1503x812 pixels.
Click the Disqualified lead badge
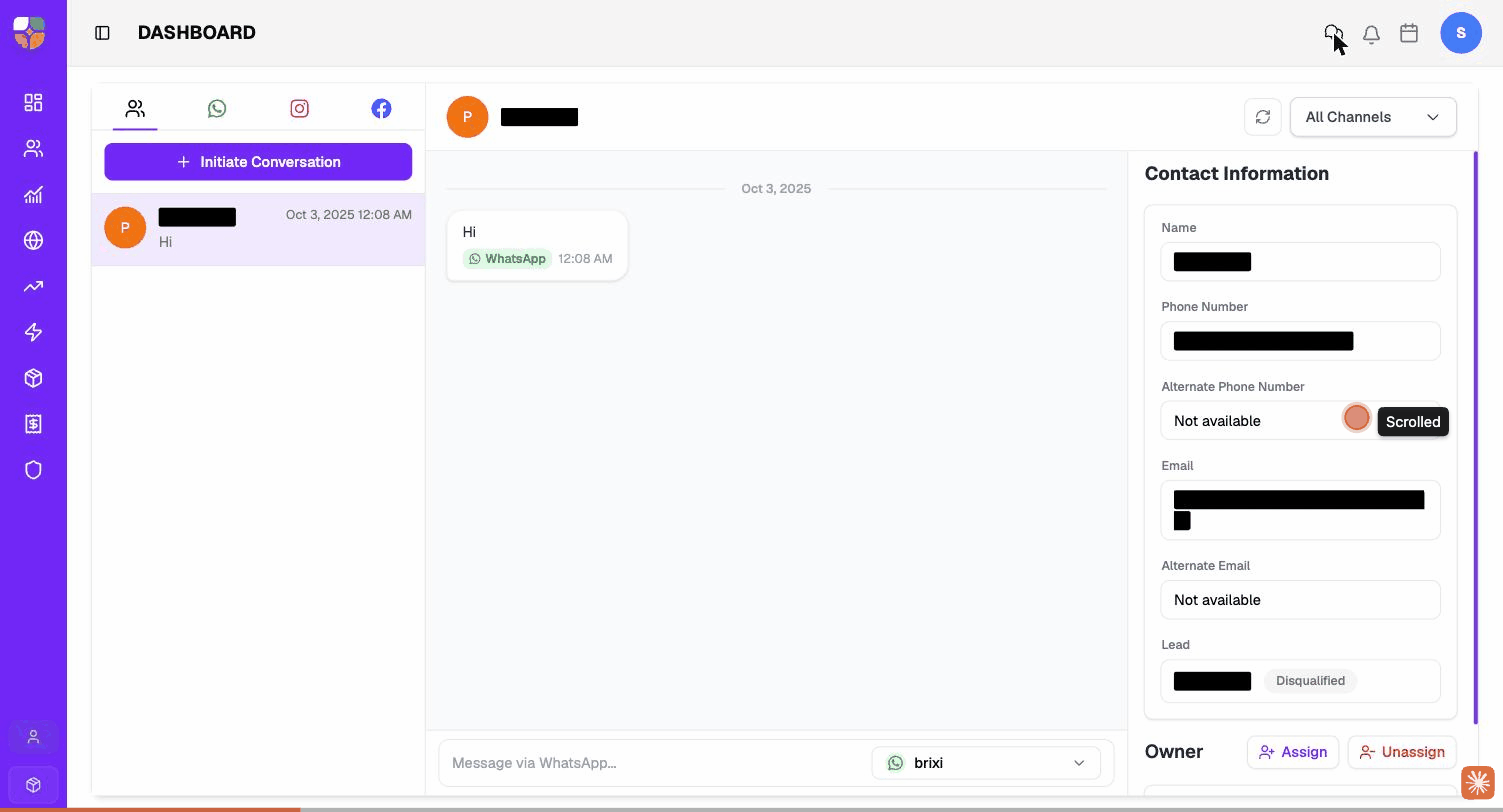pos(1310,681)
